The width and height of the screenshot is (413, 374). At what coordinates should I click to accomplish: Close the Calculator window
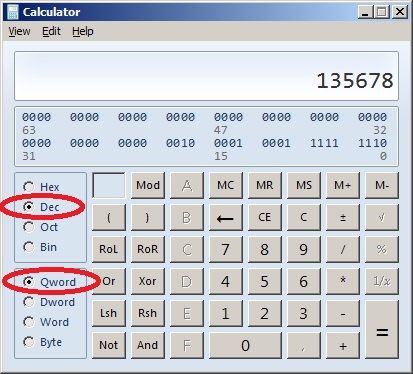399,12
